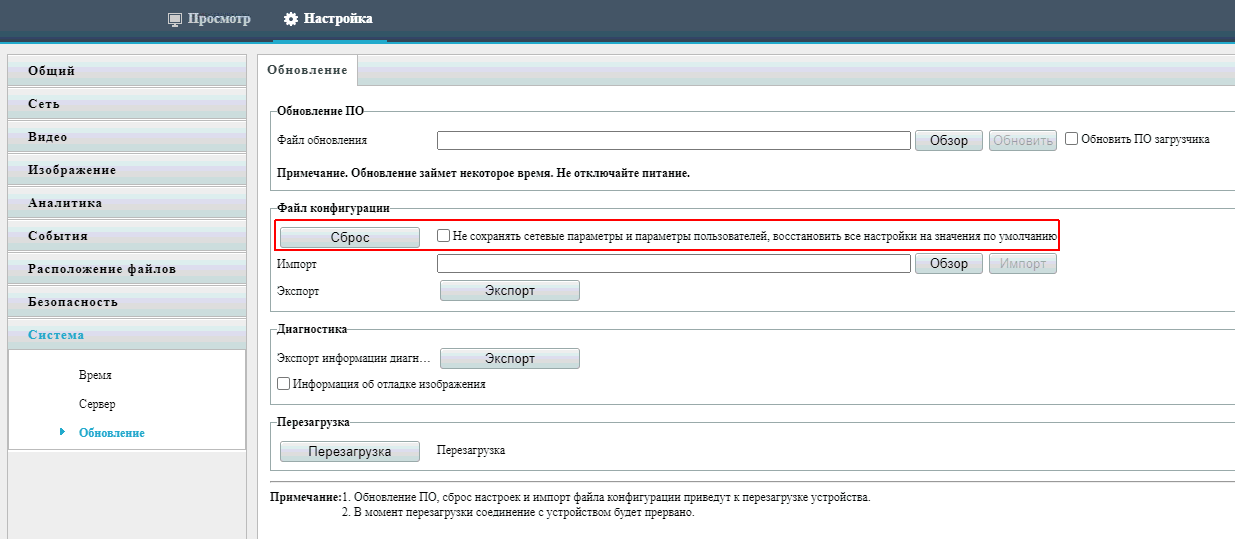Click Обзор next to Файл обновления
Viewport: 1235px width, 539px height.
click(949, 141)
